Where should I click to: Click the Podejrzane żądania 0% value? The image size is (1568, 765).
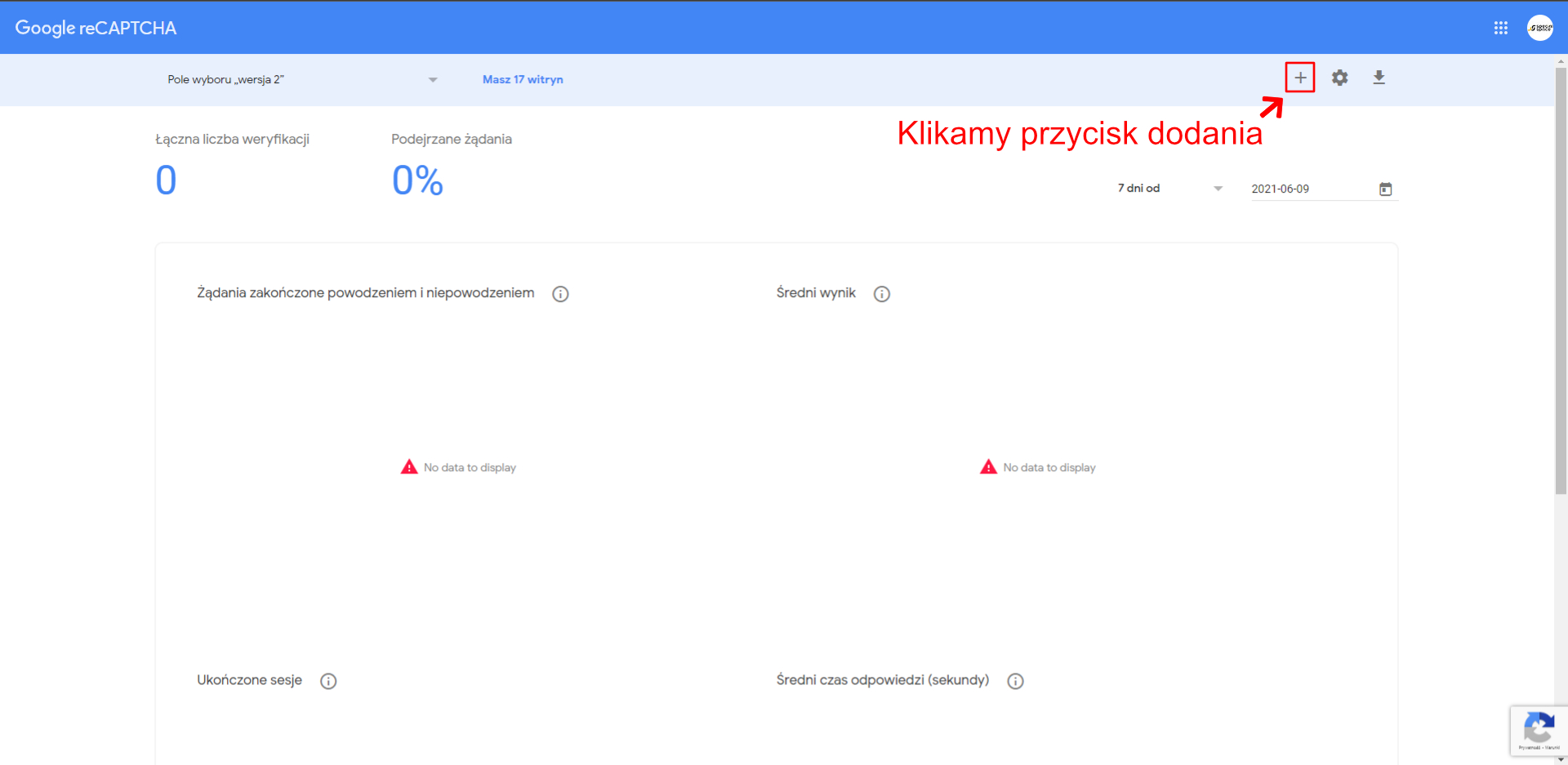(x=417, y=180)
